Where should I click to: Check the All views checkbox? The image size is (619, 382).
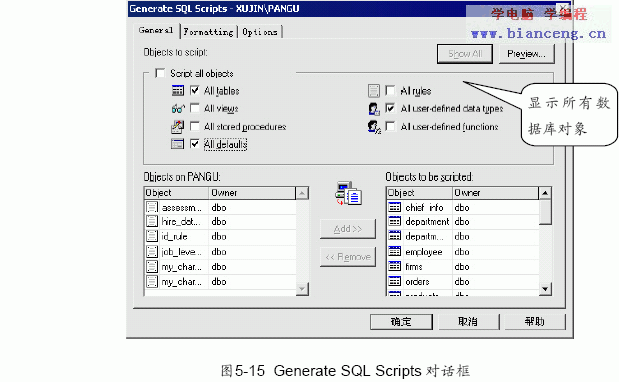tap(195, 108)
